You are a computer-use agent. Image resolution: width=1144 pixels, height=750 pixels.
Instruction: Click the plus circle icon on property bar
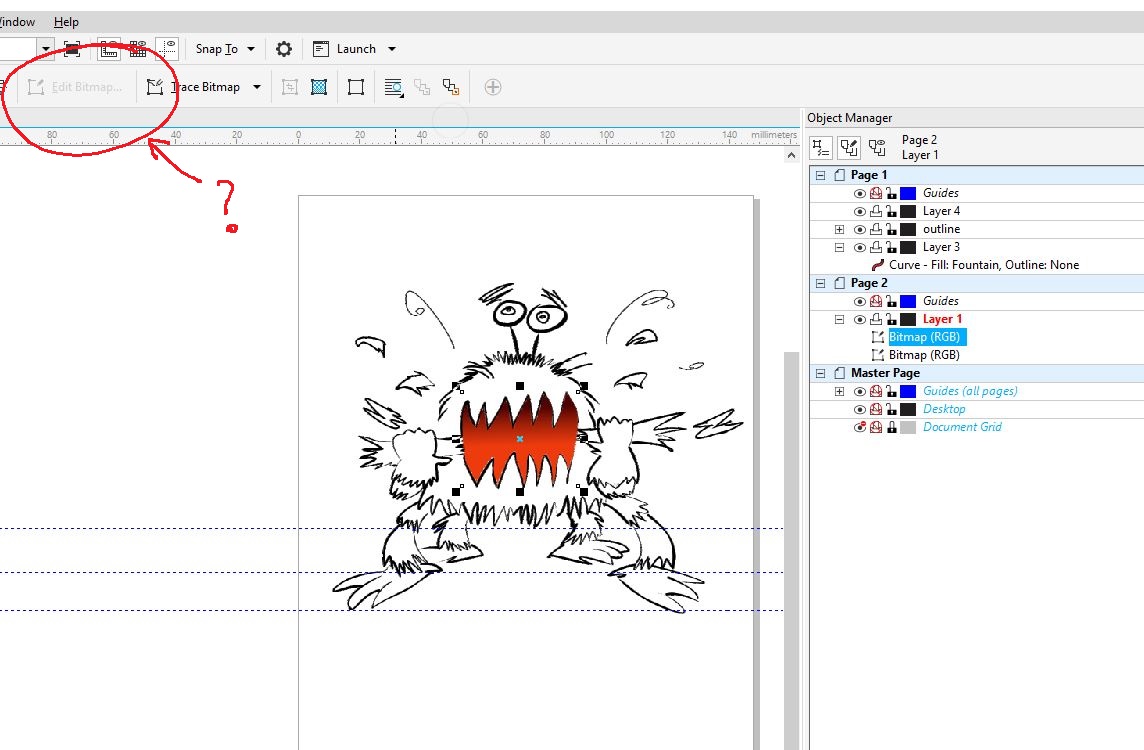492,87
